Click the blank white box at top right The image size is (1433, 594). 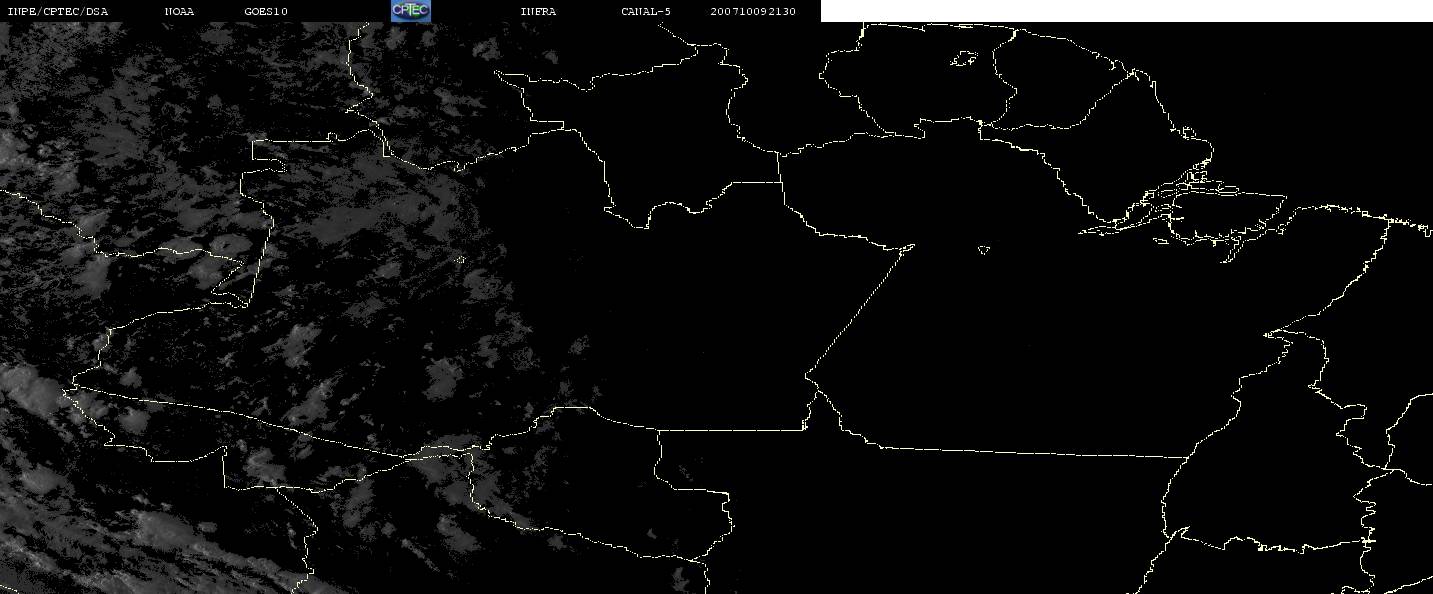pyautogui.click(x=1127, y=11)
